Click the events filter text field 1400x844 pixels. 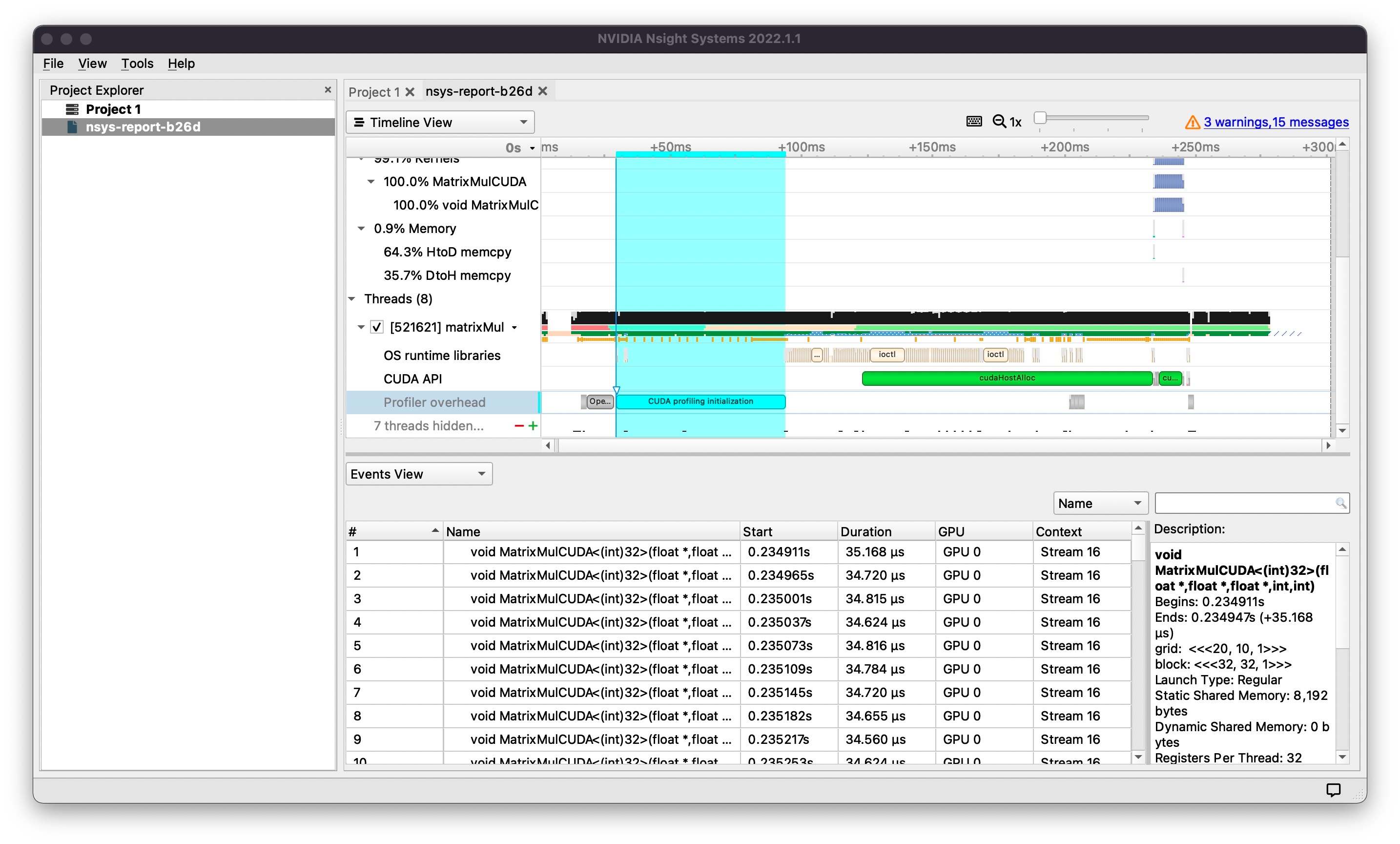pyautogui.click(x=1244, y=503)
